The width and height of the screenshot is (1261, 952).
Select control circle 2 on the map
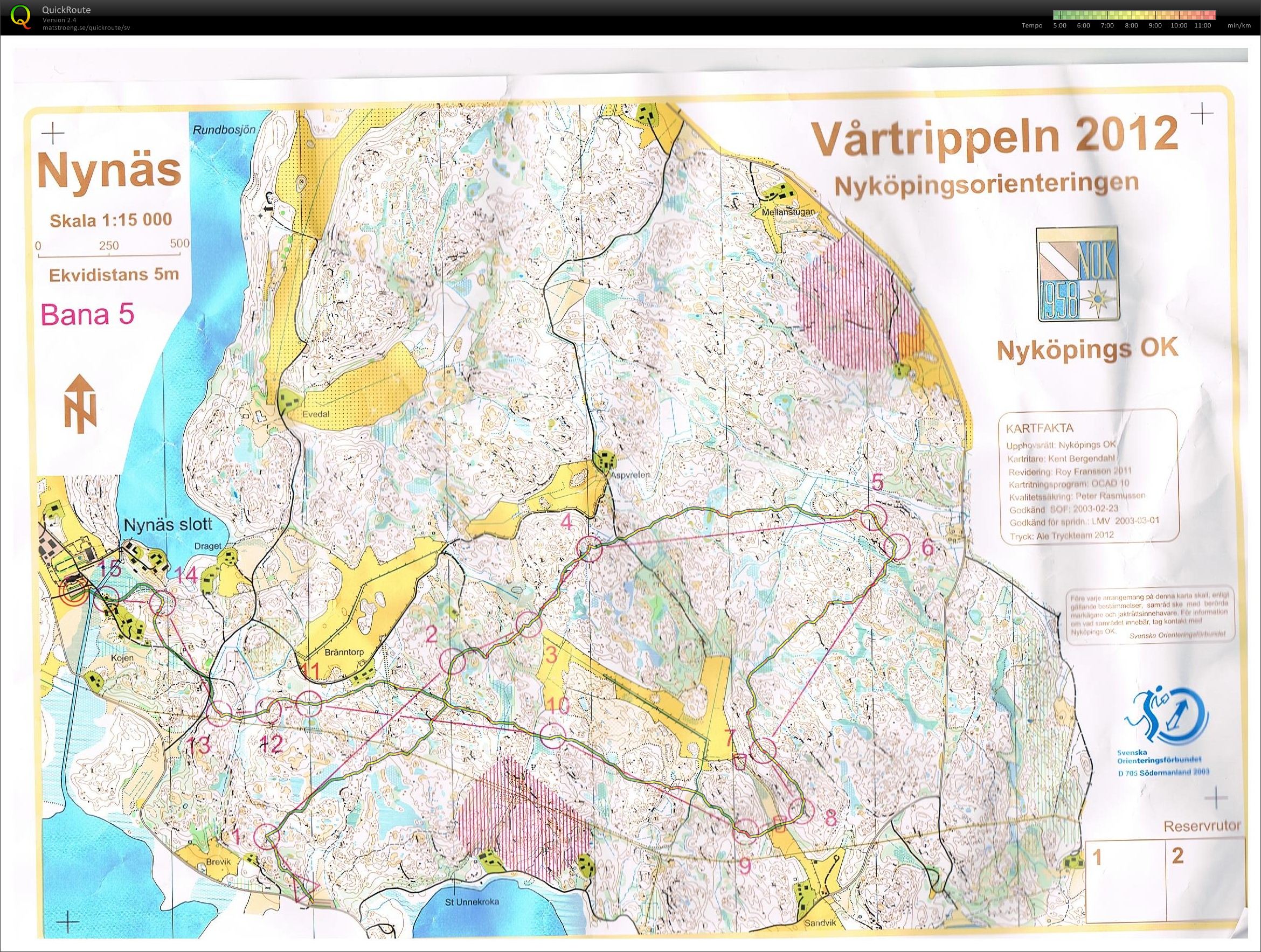pyautogui.click(x=454, y=661)
